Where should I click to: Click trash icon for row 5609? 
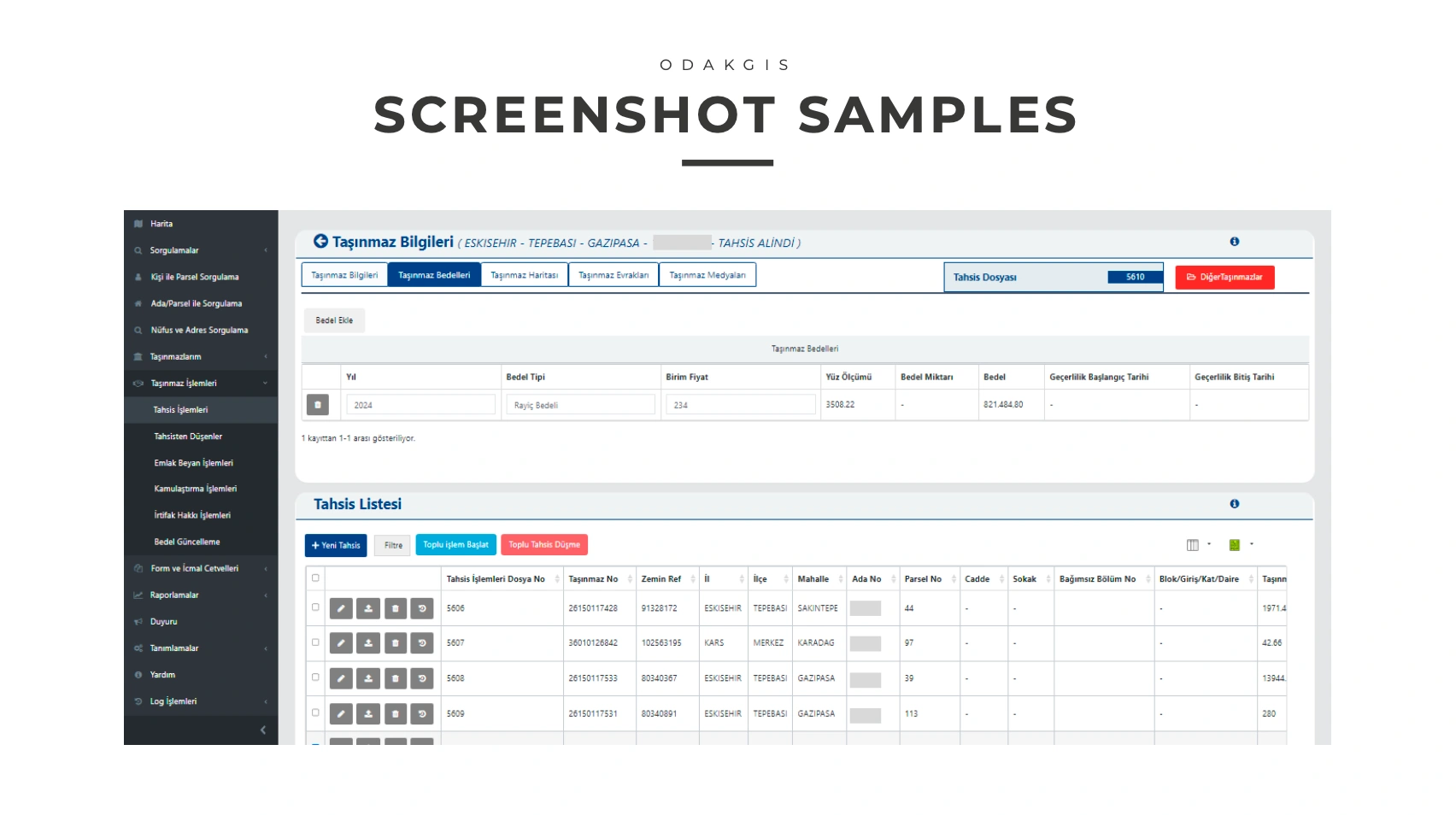396,713
